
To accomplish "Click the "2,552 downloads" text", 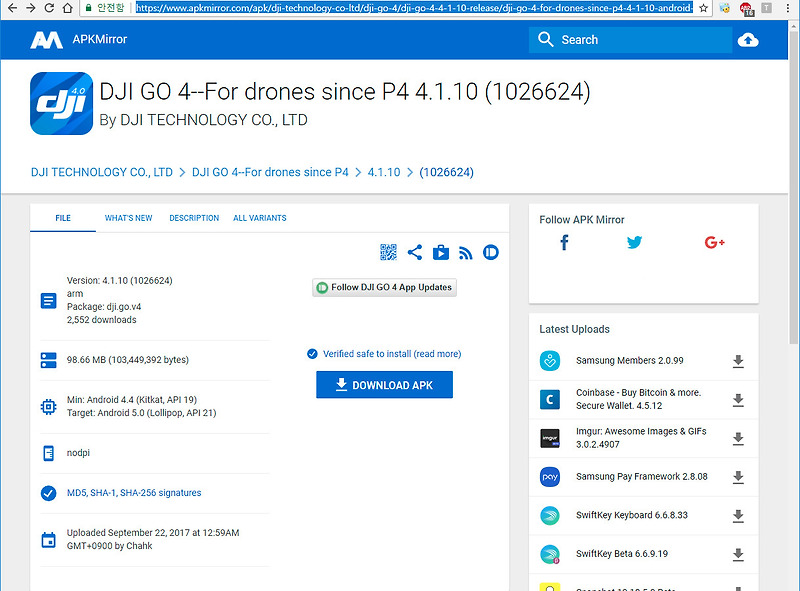I will (x=102, y=320).
